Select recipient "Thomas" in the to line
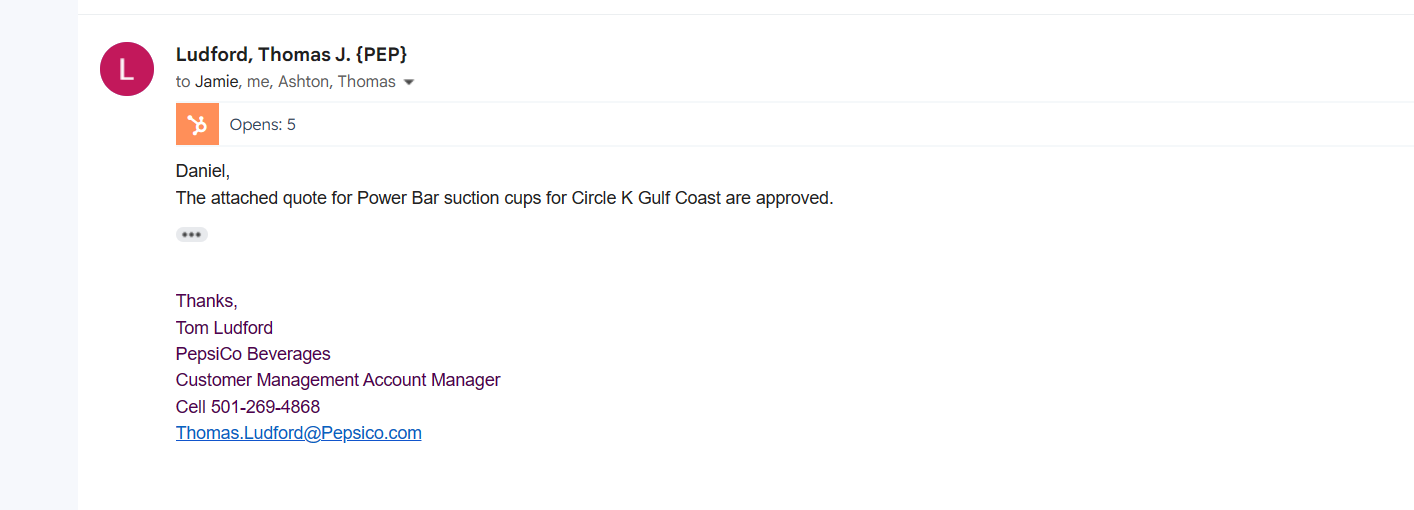The width and height of the screenshot is (1414, 510). [366, 82]
